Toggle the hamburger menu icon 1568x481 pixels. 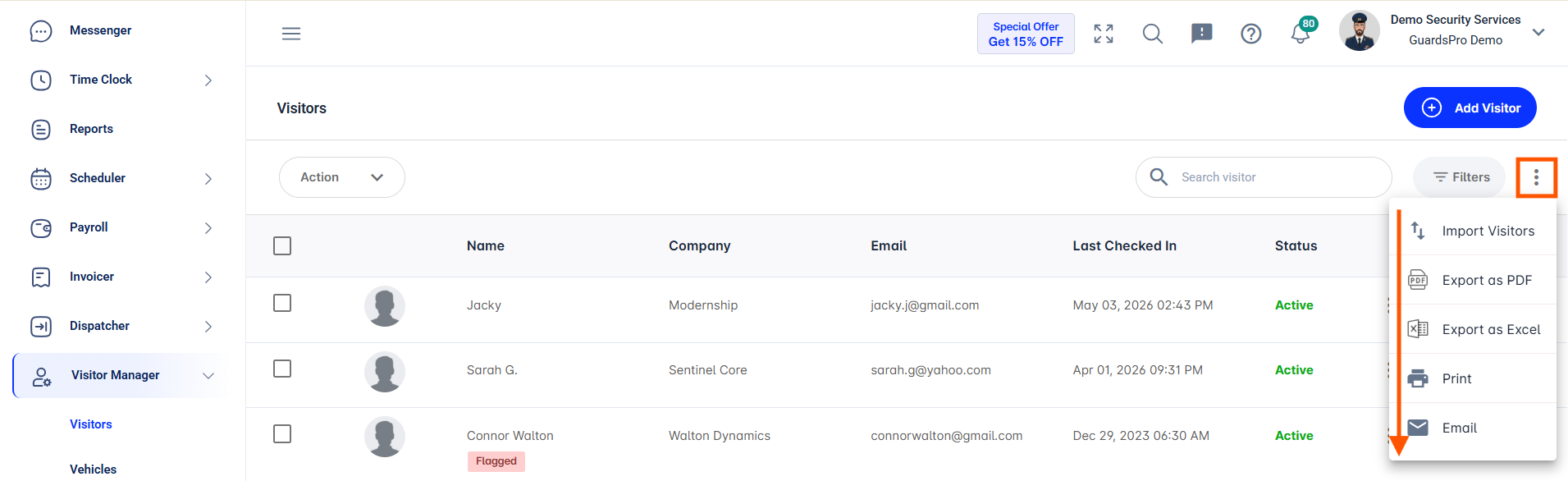coord(291,34)
